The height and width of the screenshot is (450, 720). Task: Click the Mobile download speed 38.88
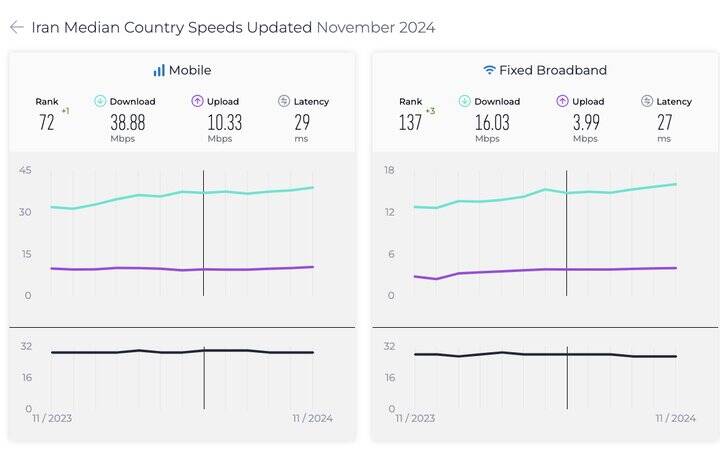[128, 122]
